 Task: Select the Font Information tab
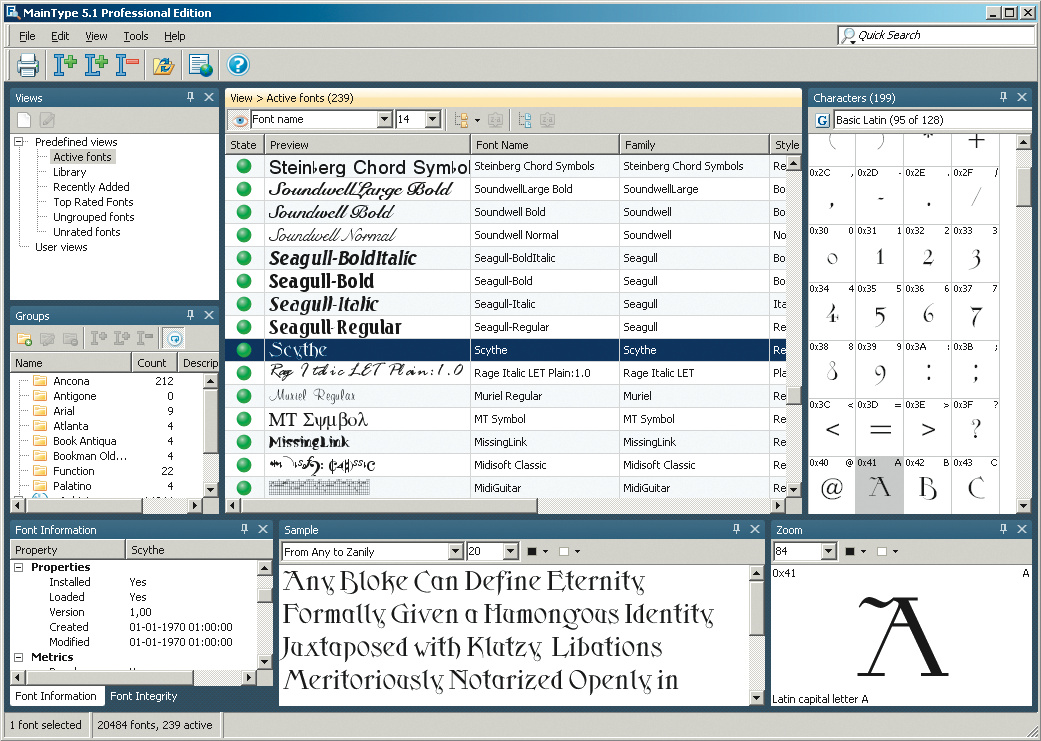pyautogui.click(x=56, y=696)
